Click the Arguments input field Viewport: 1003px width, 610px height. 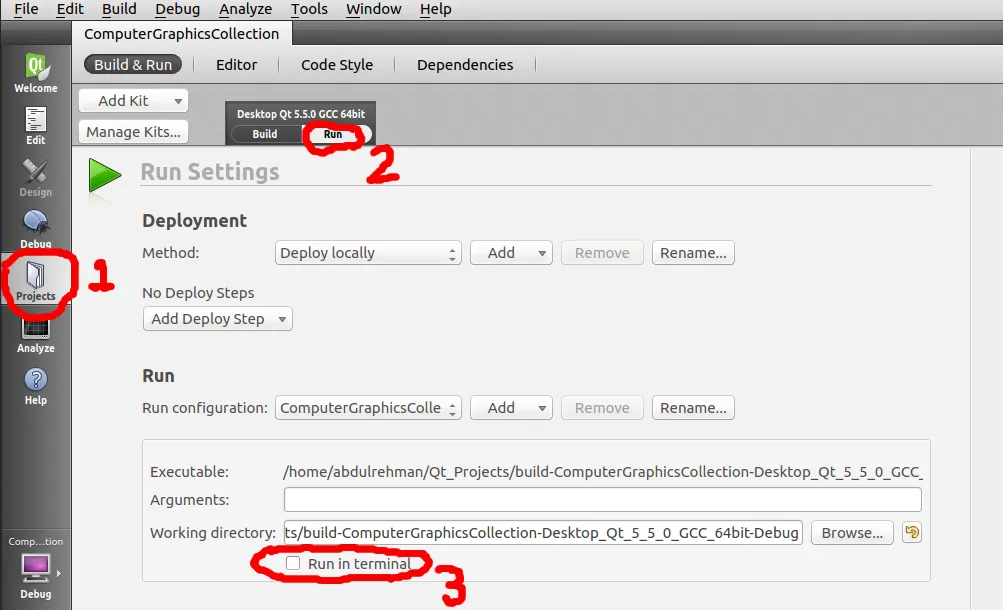pyautogui.click(x=603, y=499)
